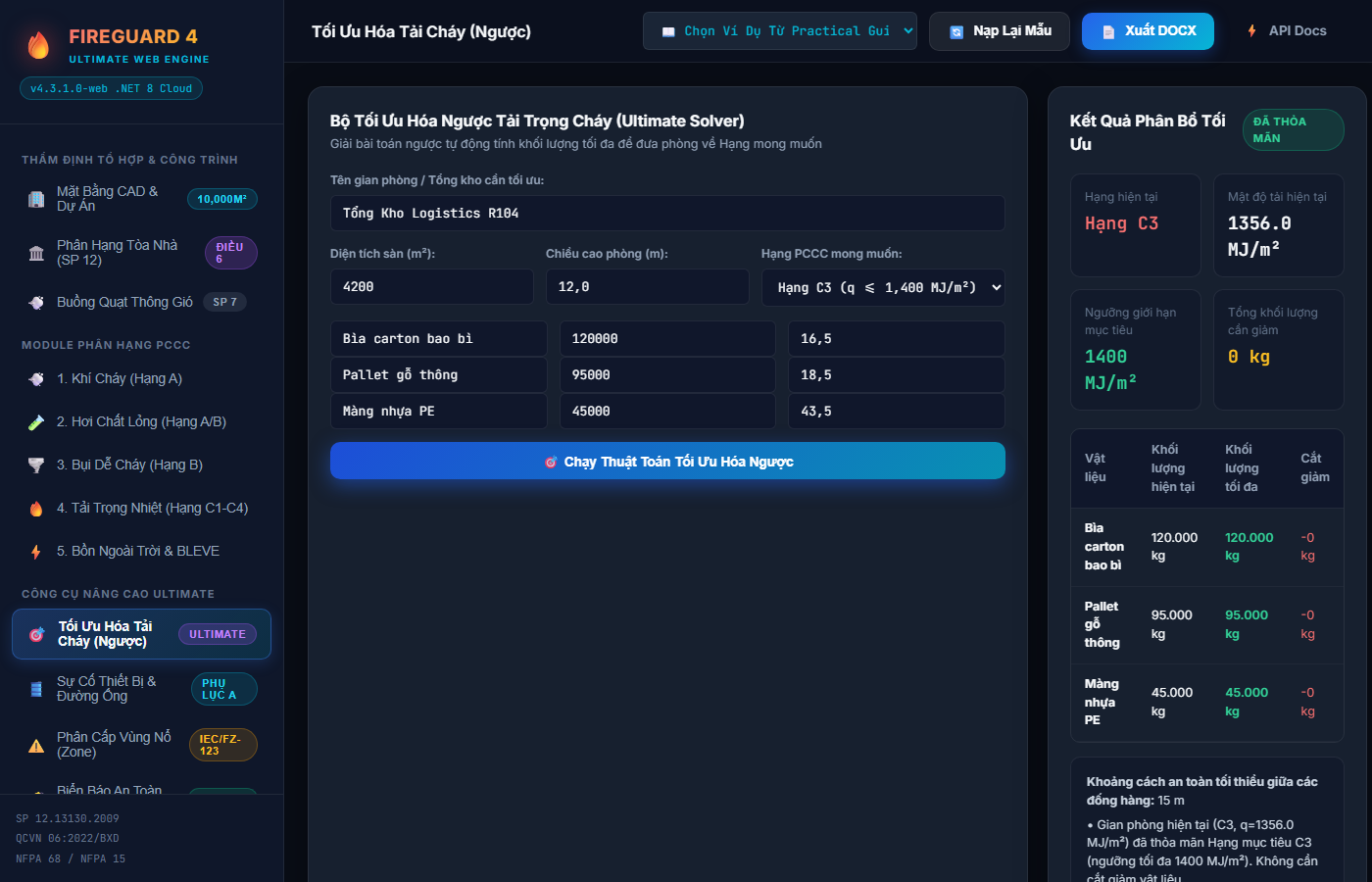The image size is (1372, 882).
Task: Click the document icon on Xuất DOCX
Action: (1108, 31)
